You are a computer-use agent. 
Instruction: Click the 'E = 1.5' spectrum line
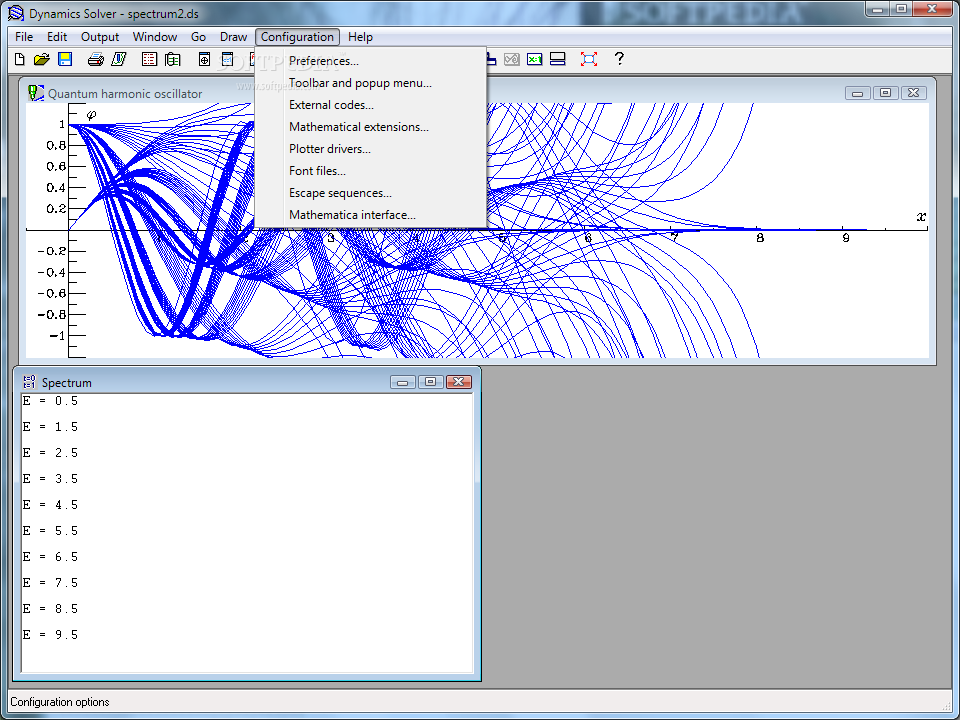[x=50, y=427]
